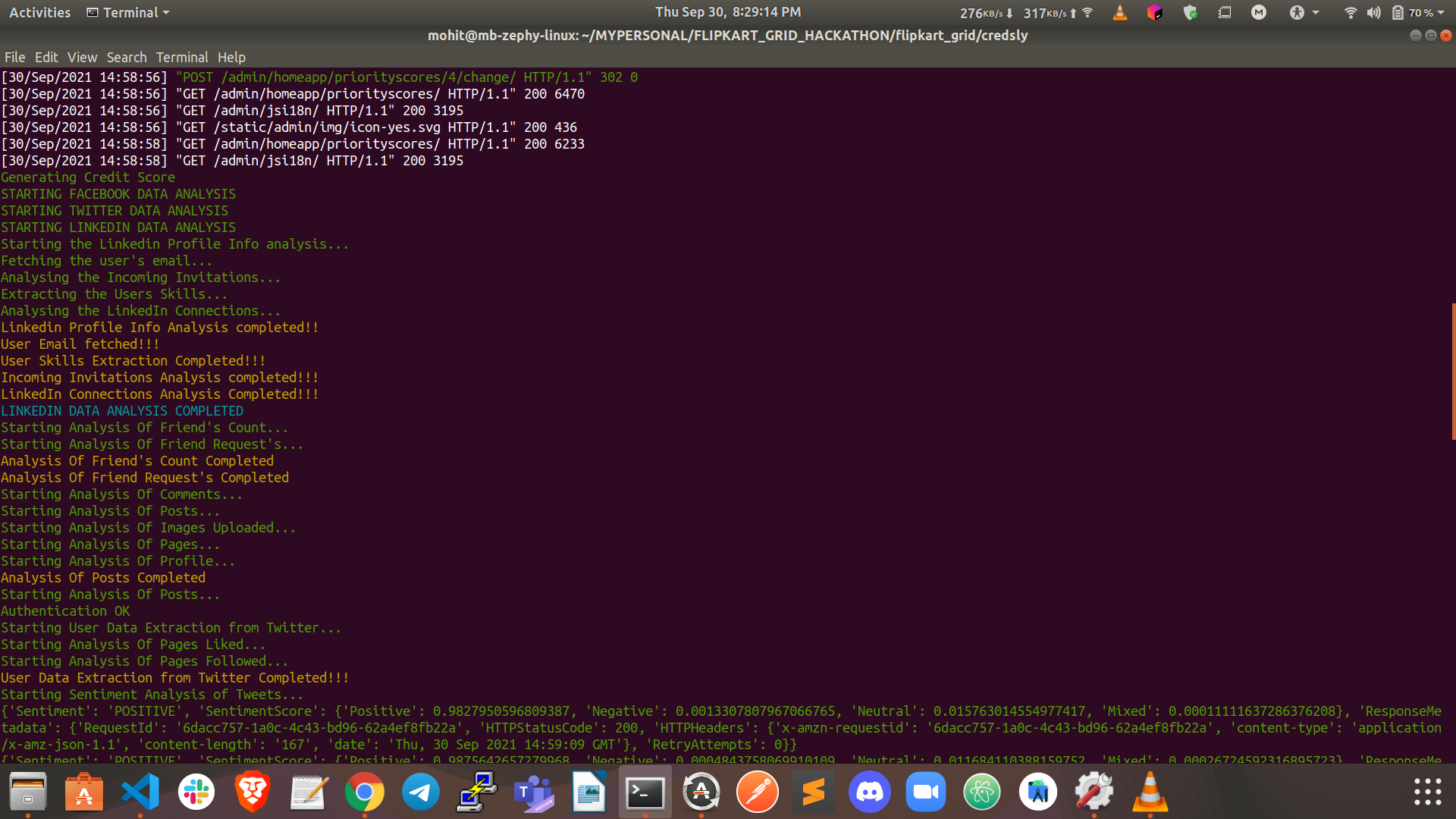The image size is (1456, 819).
Task: Open Atom editor from the dock
Action: tap(982, 792)
